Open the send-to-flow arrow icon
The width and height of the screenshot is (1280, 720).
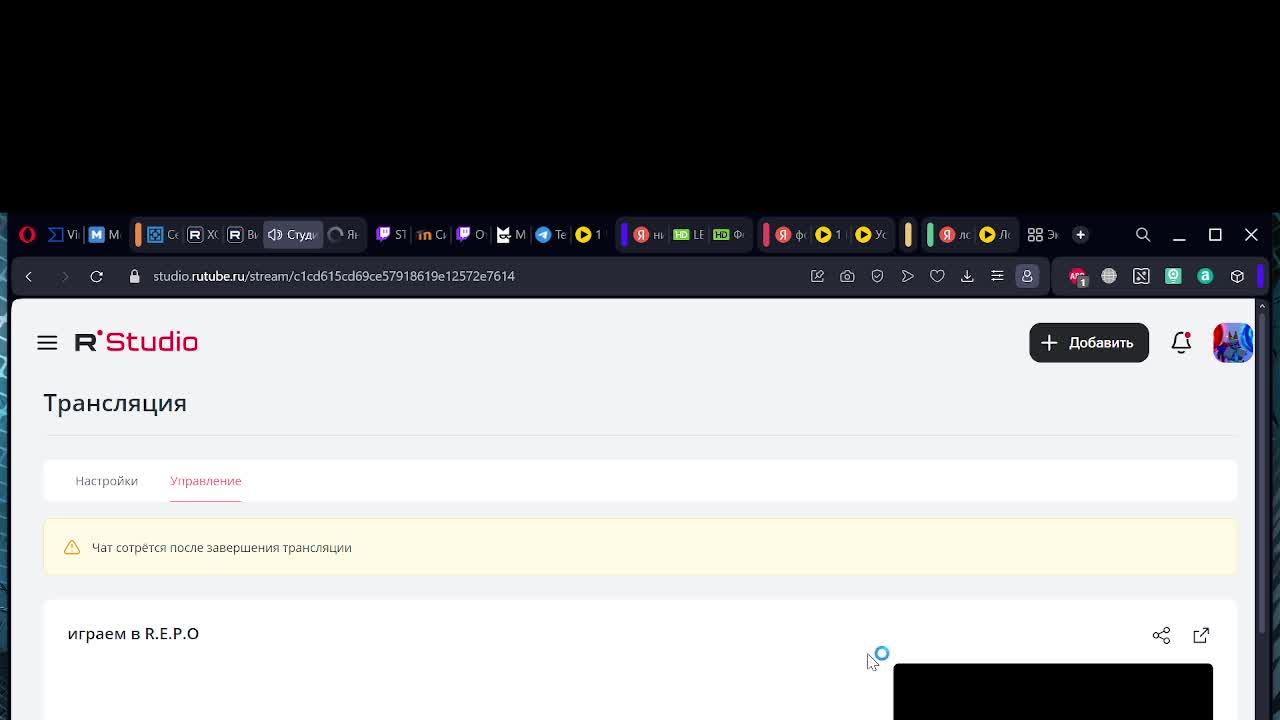[907, 276]
